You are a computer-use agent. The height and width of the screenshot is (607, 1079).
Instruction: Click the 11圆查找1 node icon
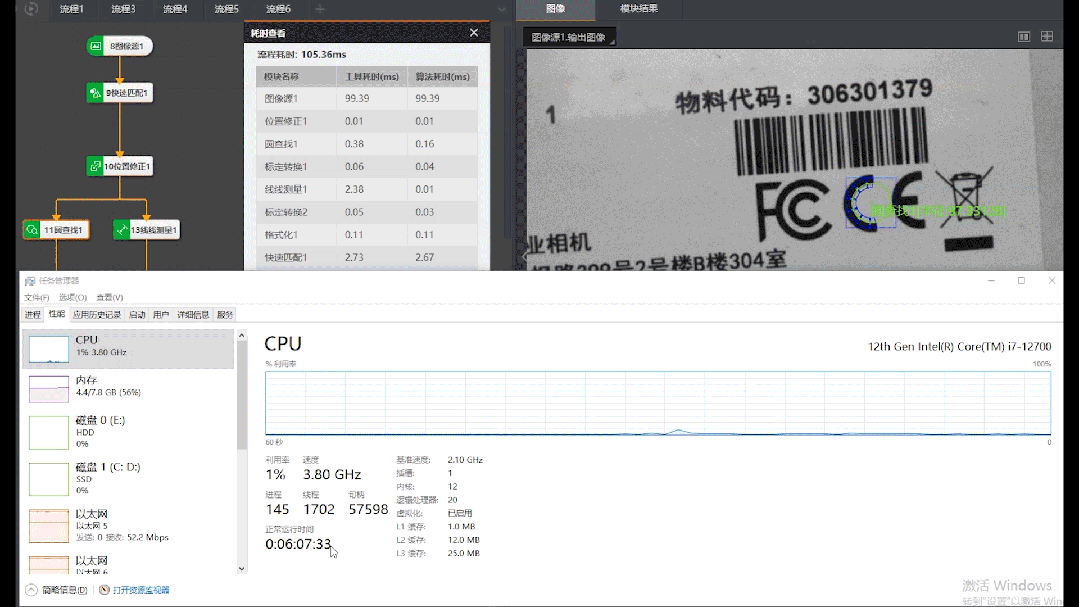[32, 230]
